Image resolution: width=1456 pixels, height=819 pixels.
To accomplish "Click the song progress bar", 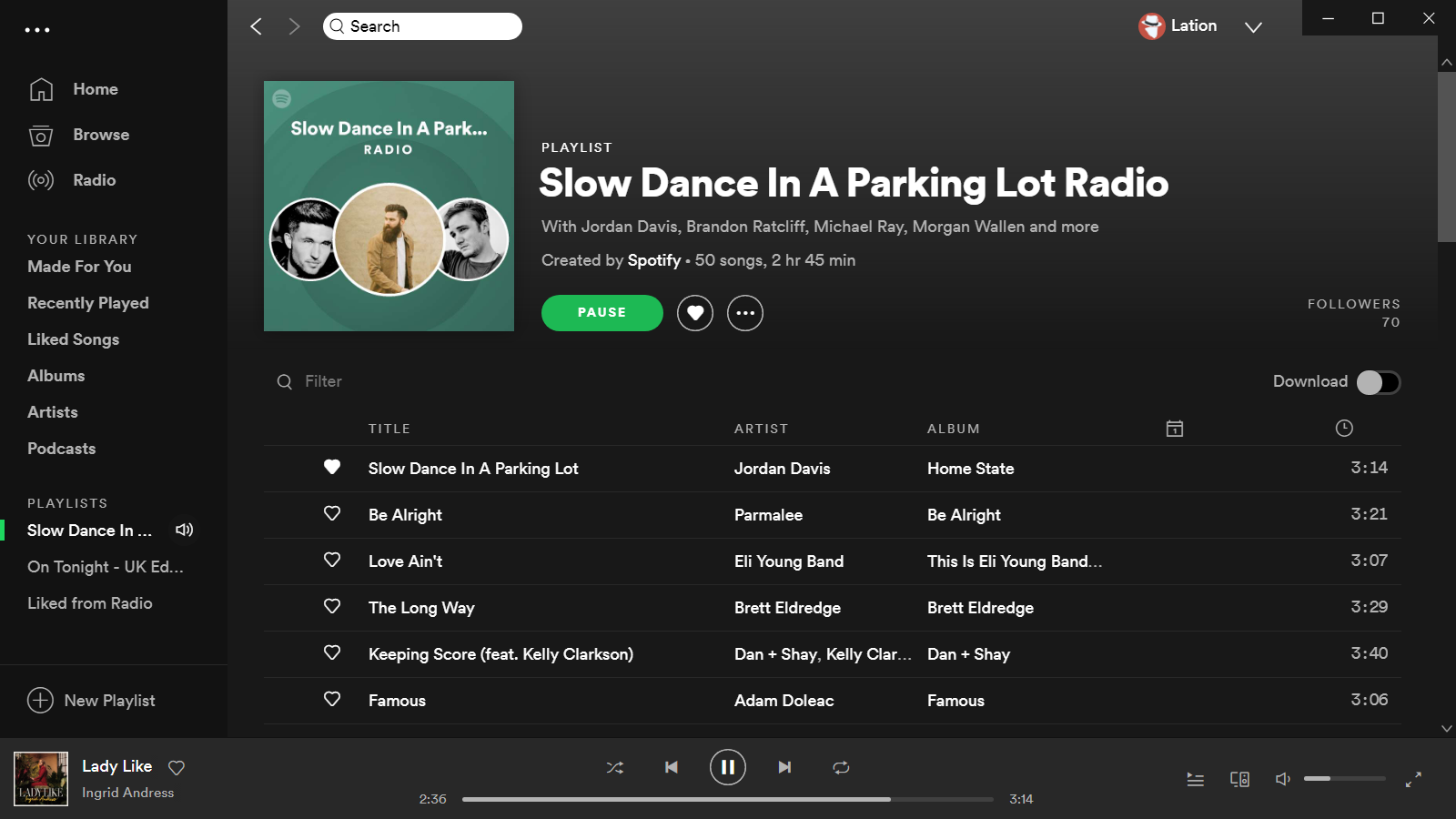I will coord(727,800).
